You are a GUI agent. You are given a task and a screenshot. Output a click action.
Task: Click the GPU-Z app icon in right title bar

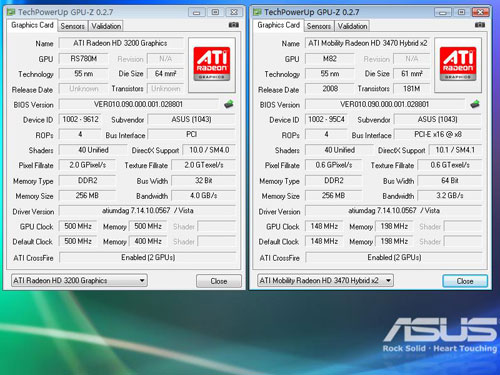257,12
